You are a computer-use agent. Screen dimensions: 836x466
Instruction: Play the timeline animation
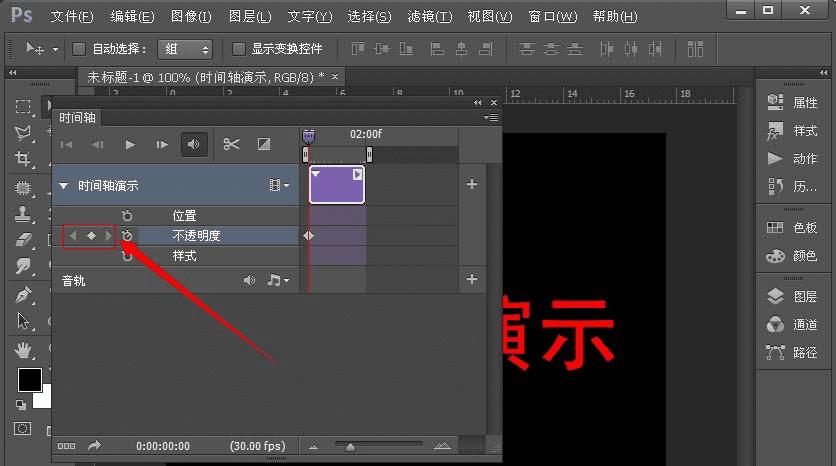click(x=130, y=144)
